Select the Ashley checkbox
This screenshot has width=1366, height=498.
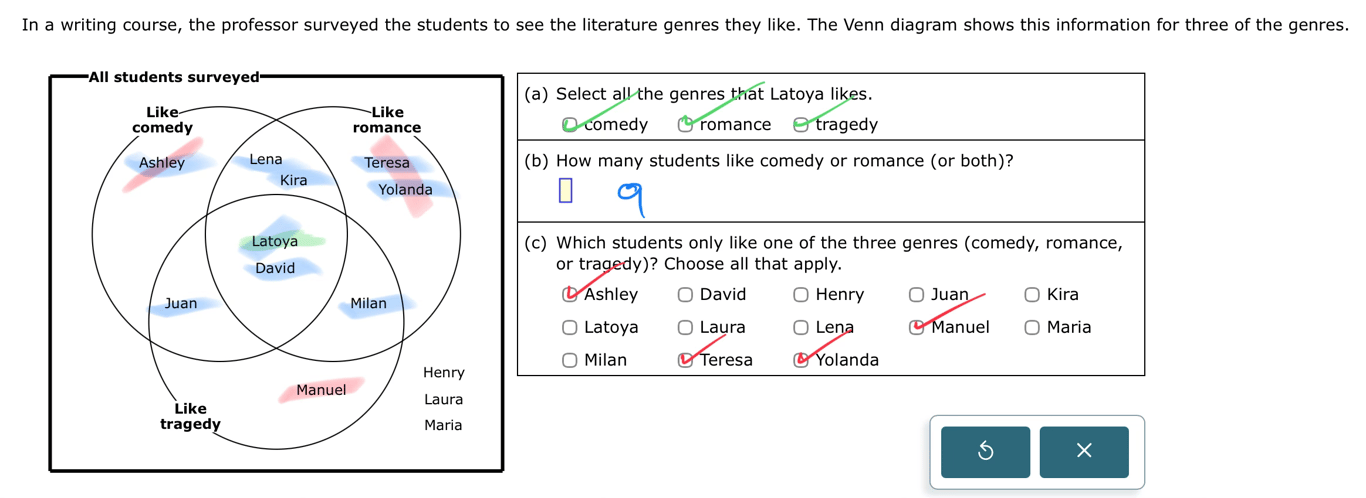[x=570, y=295]
